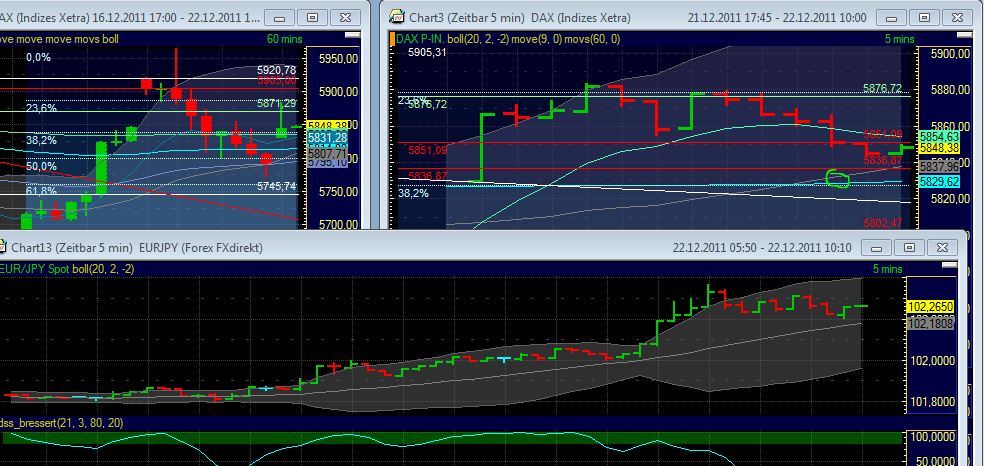
Task: Click the cyan 5829,62 price tag
Action: coord(939,181)
